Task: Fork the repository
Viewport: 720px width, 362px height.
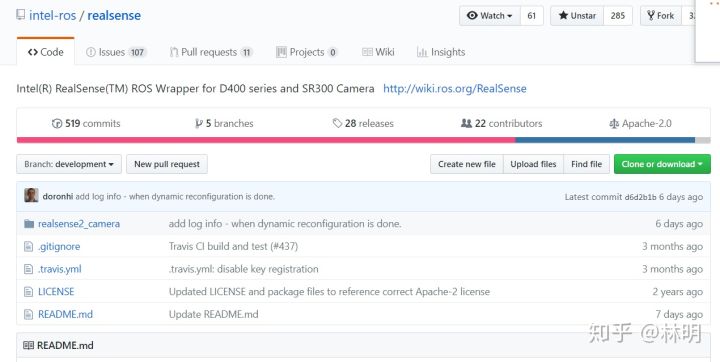Action: 661,16
